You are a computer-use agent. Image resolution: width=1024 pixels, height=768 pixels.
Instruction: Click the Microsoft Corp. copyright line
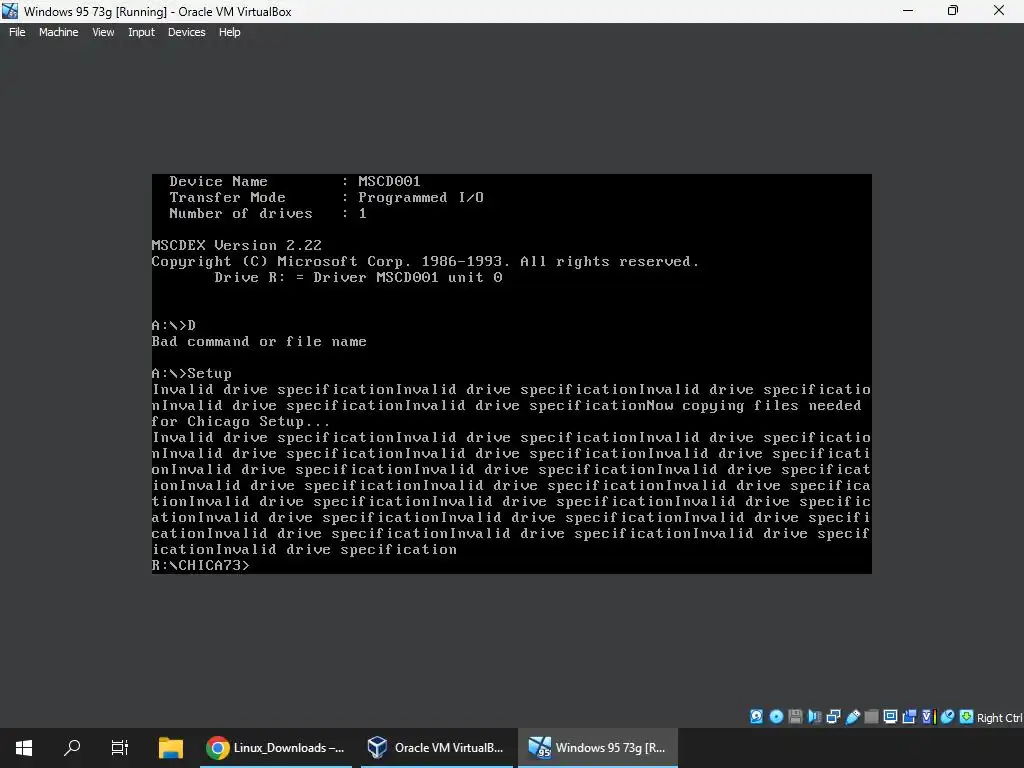[x=425, y=262]
